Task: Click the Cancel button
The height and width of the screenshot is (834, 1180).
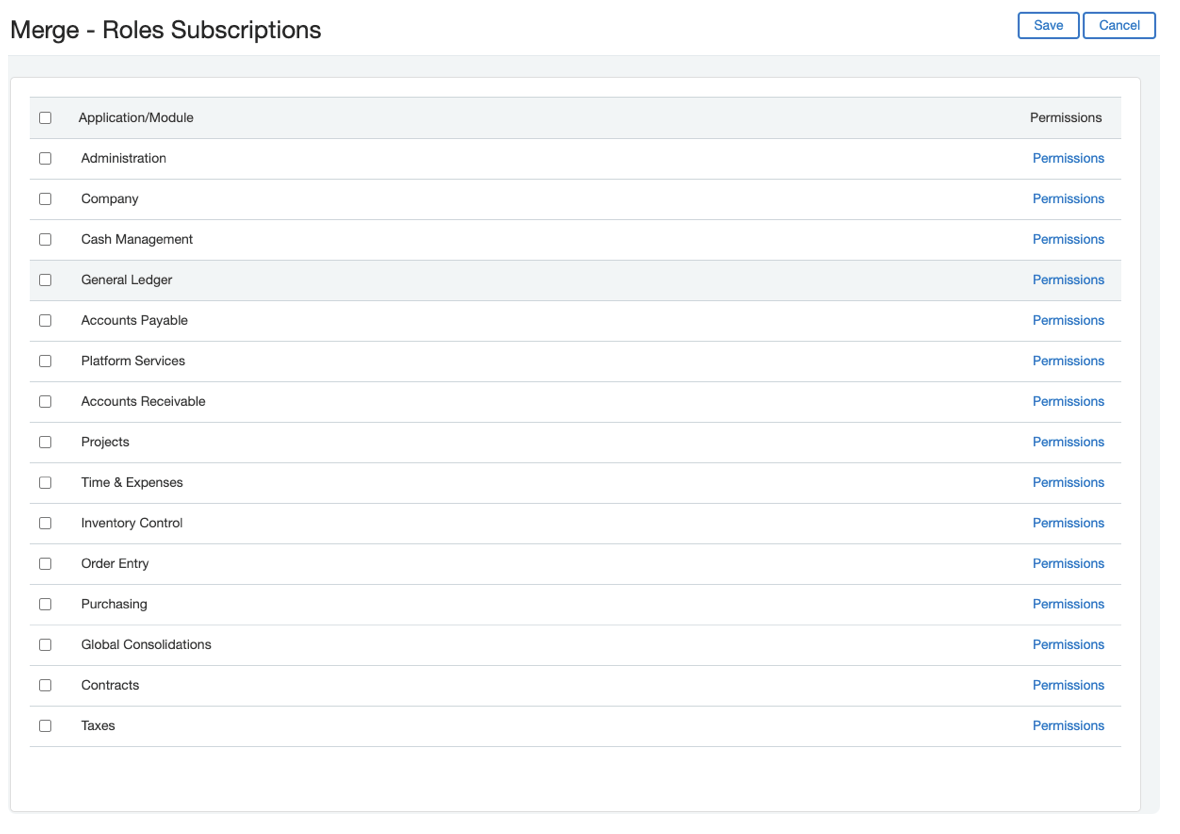Action: [x=1118, y=26]
